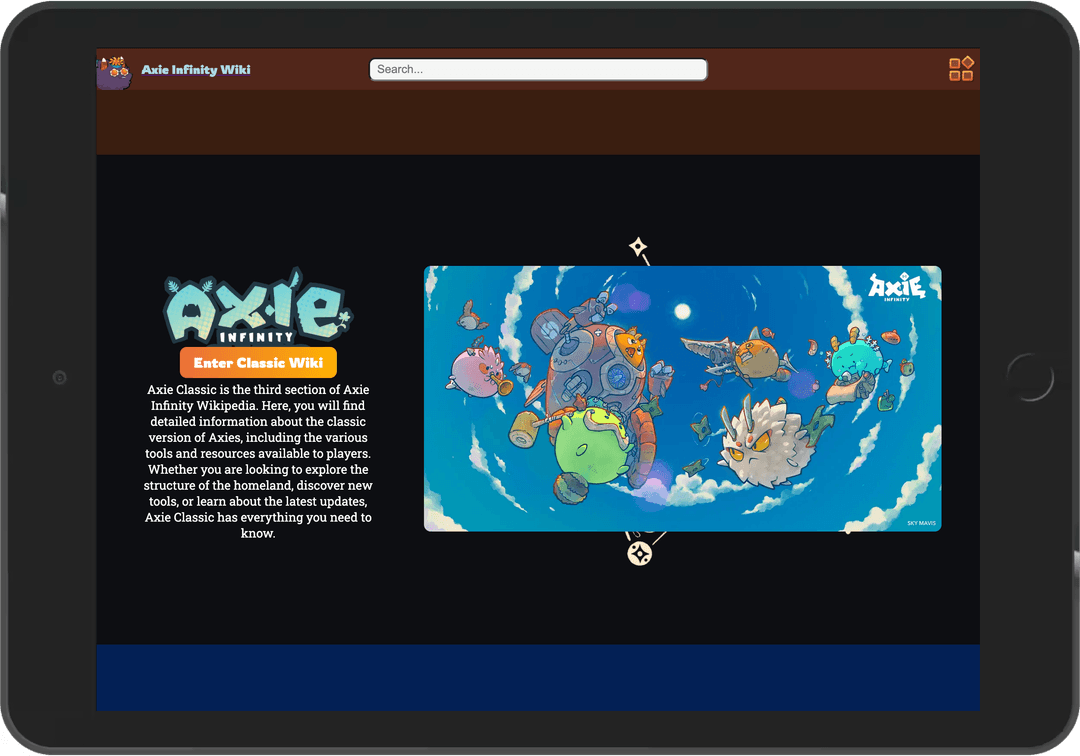Select the 'Axie Classic is the third section' paragraph
The height and width of the screenshot is (756, 1080).
click(258, 461)
